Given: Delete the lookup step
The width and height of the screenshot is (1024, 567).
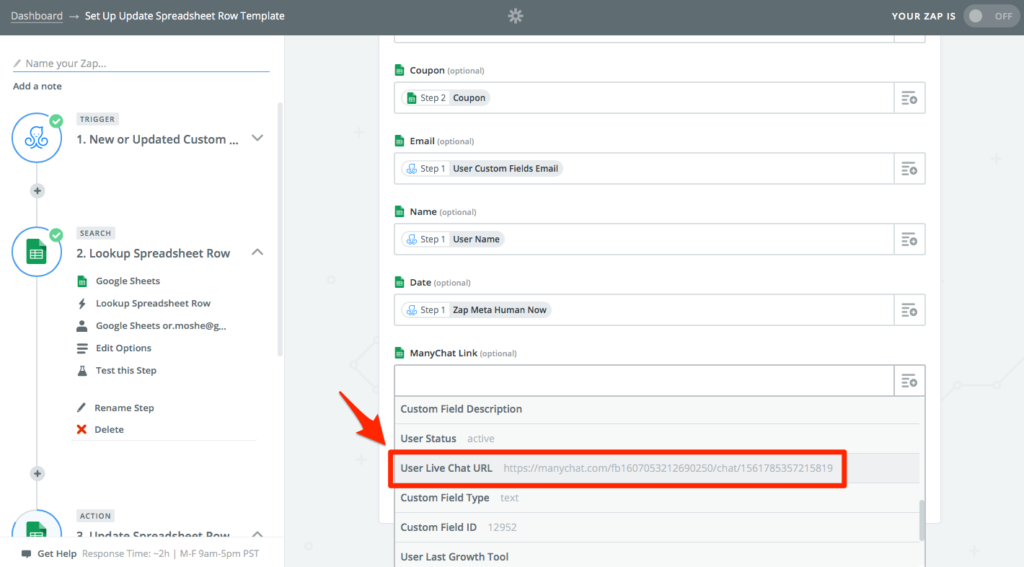Looking at the screenshot, I should [109, 429].
